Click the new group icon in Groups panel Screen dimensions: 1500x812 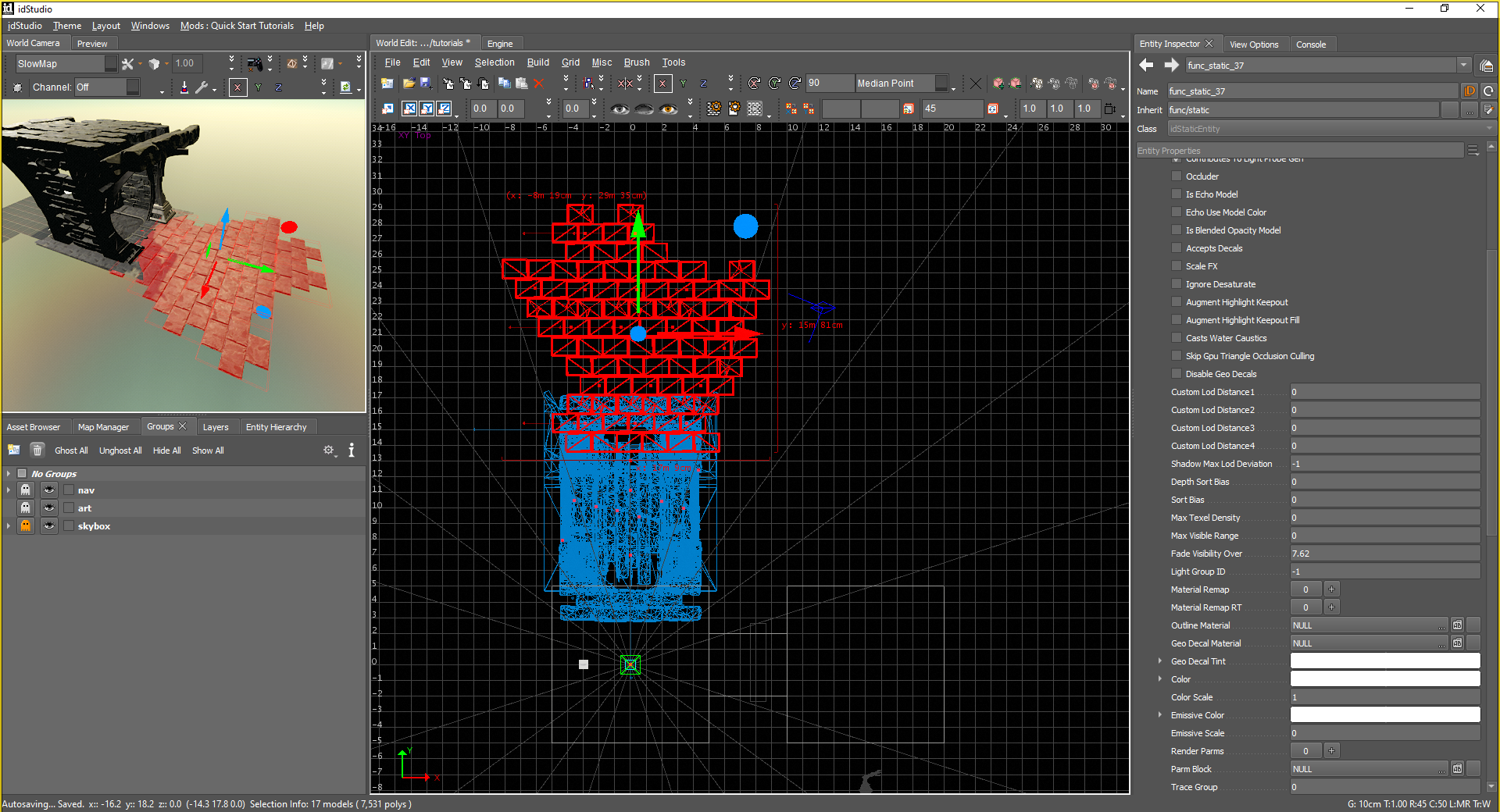pyautogui.click(x=14, y=451)
